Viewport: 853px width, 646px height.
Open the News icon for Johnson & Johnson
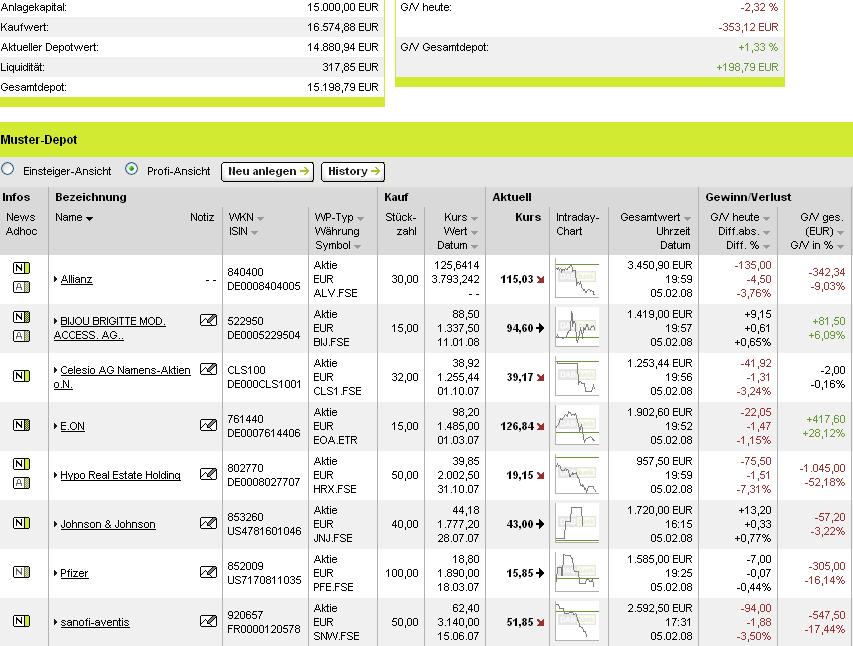click(x=21, y=522)
